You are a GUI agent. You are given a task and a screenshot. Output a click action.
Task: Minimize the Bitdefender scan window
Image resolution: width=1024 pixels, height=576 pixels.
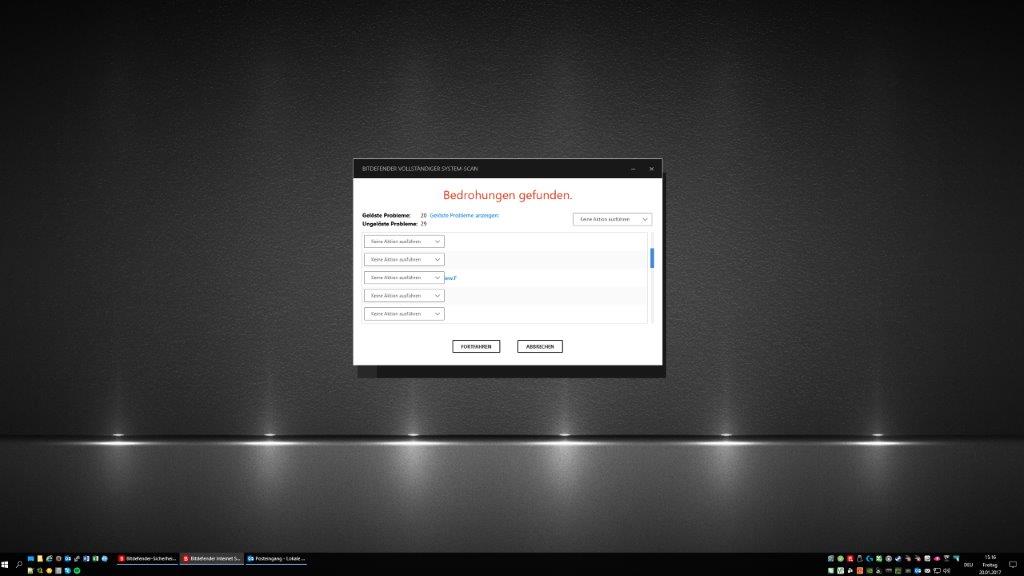(633, 168)
